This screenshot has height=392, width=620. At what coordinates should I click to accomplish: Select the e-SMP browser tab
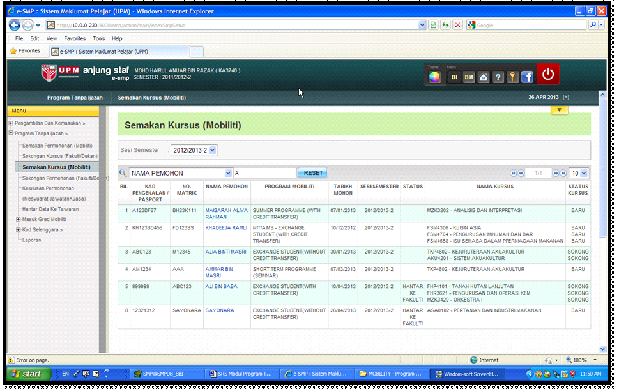[x=119, y=51]
